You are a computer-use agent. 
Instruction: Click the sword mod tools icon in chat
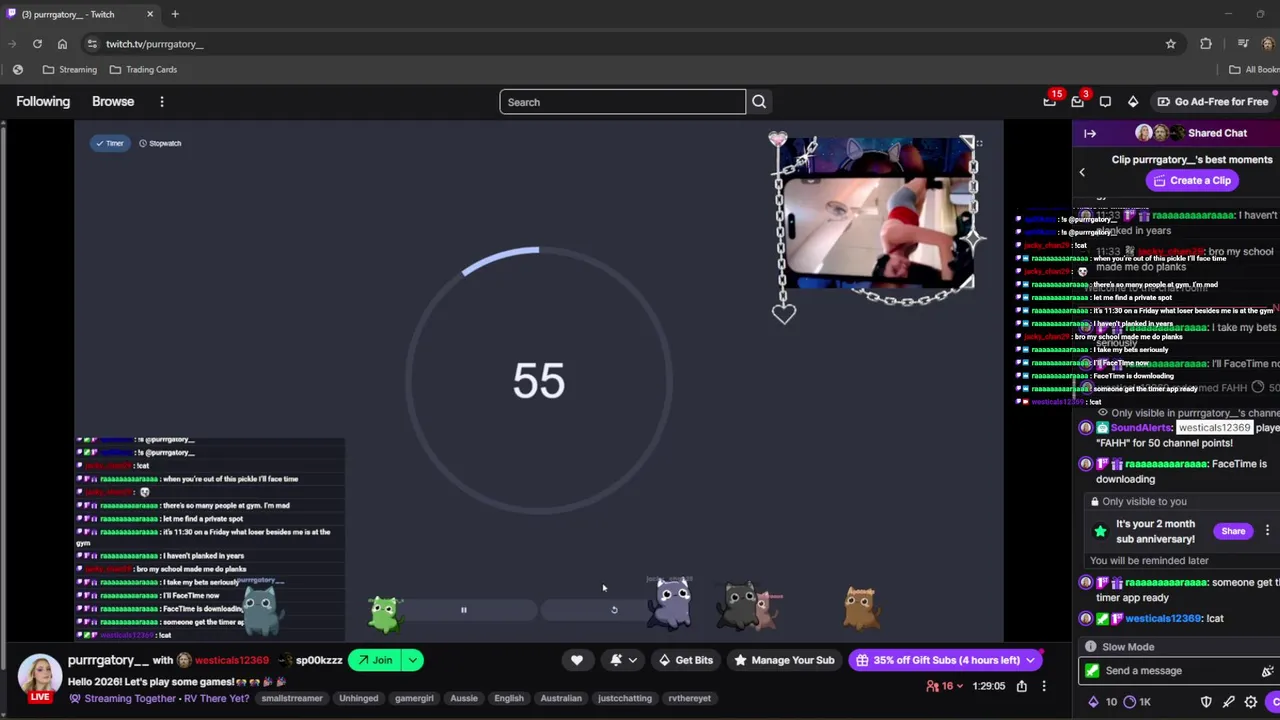1229,702
